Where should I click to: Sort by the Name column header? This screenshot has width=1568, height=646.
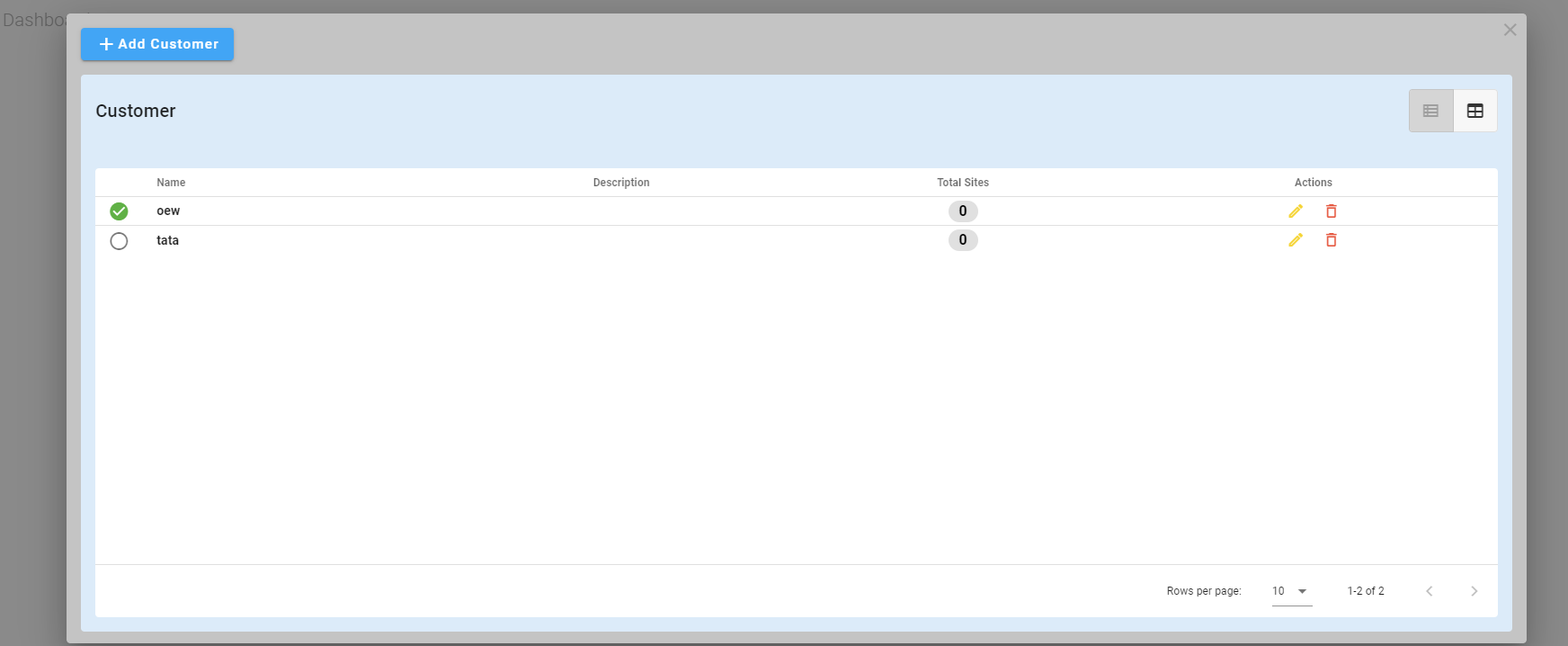coord(171,183)
